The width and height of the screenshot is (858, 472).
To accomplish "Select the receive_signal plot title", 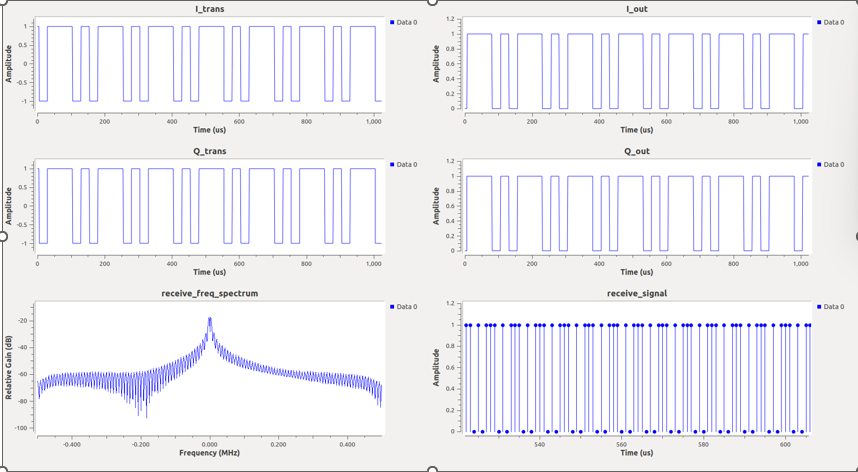I will [636, 293].
